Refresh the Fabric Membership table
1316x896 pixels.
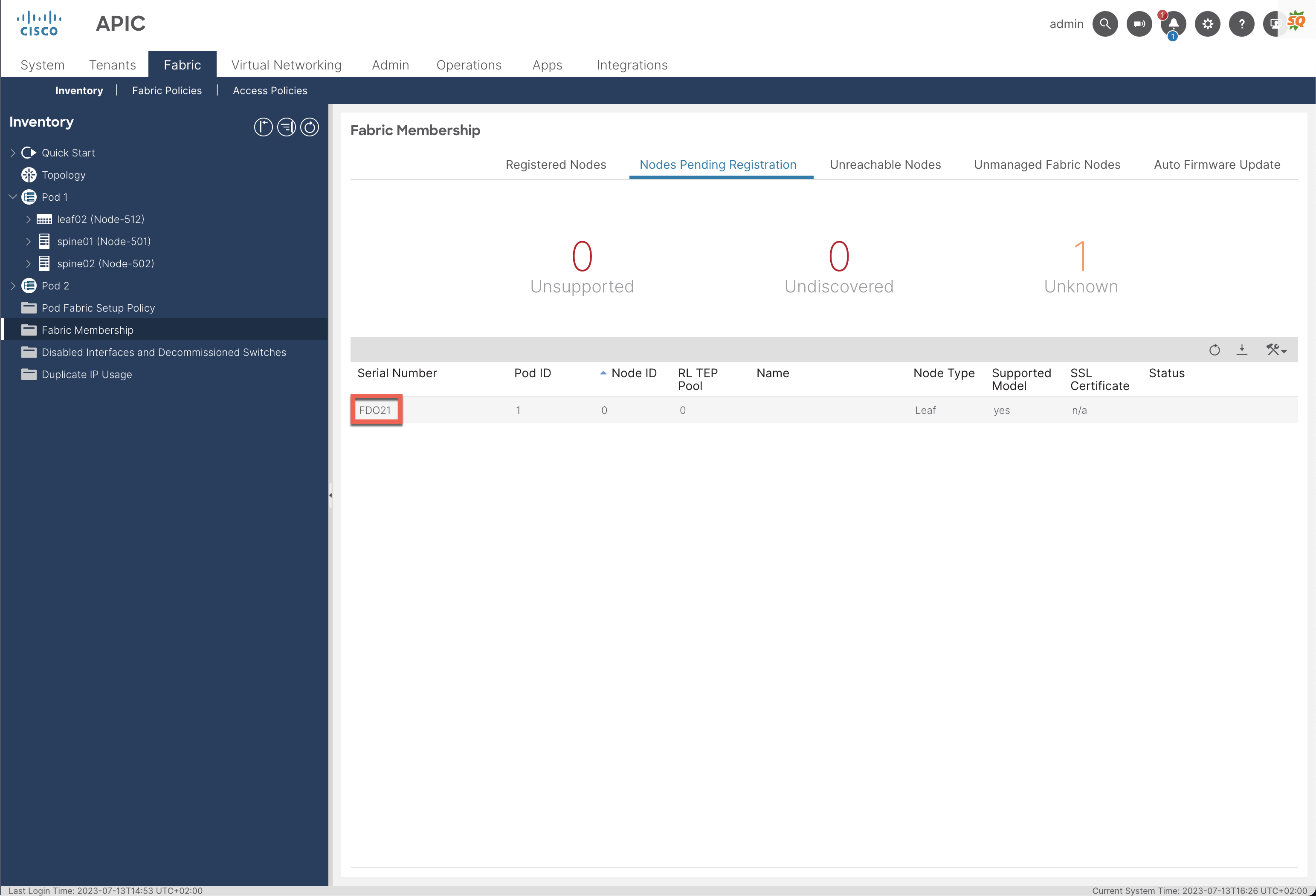tap(1215, 350)
